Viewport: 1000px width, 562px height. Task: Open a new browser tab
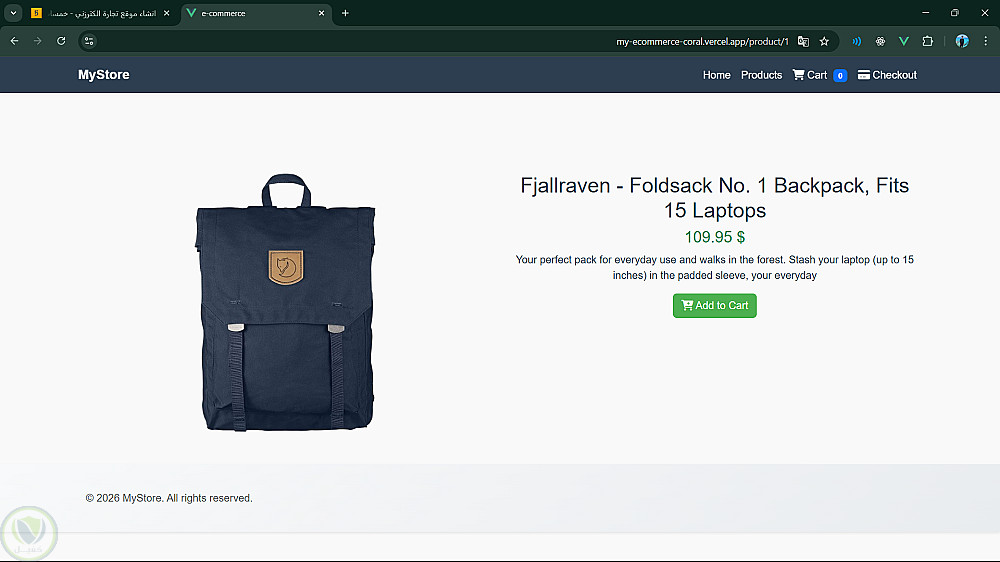(345, 13)
